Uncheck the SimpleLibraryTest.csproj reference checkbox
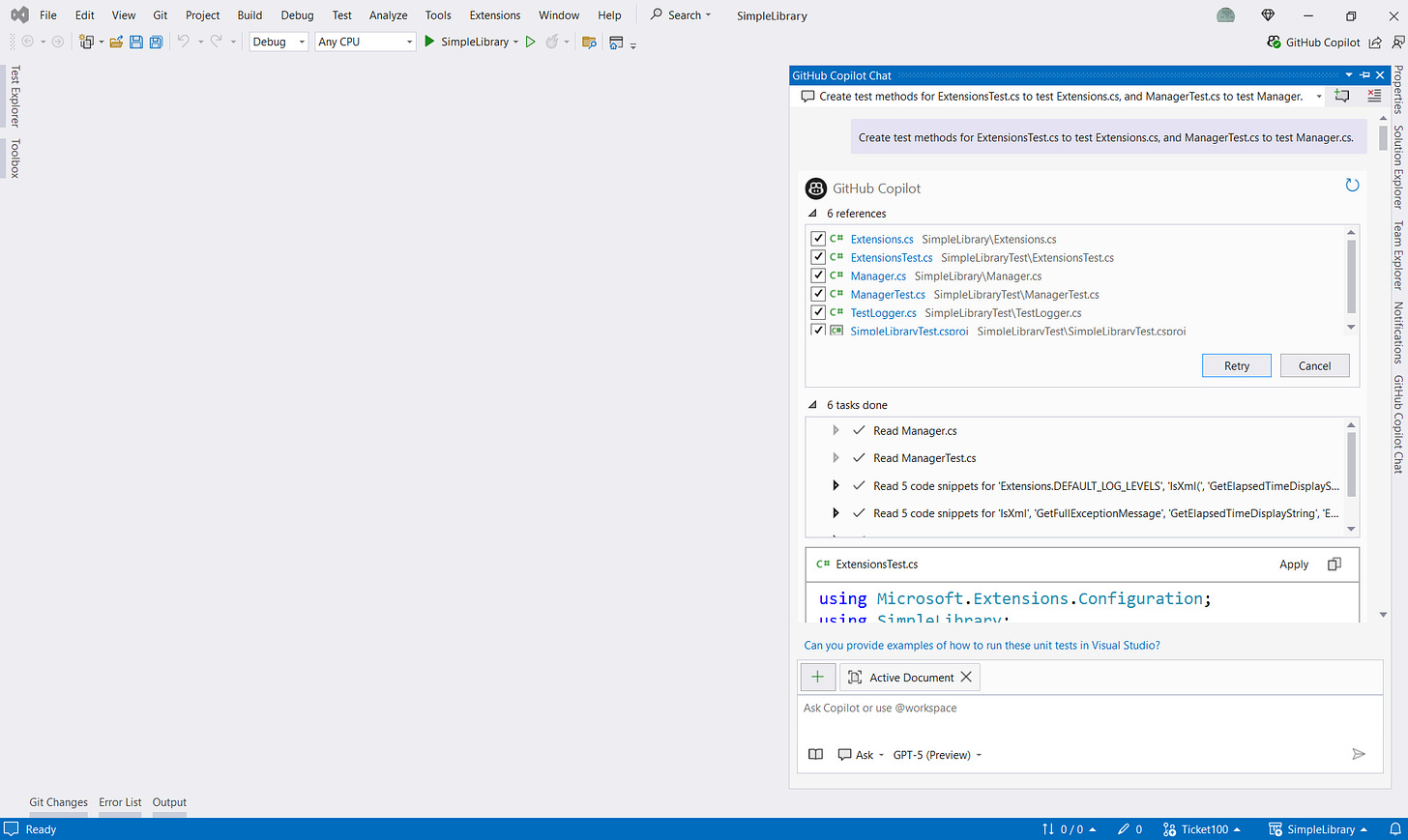 (818, 330)
